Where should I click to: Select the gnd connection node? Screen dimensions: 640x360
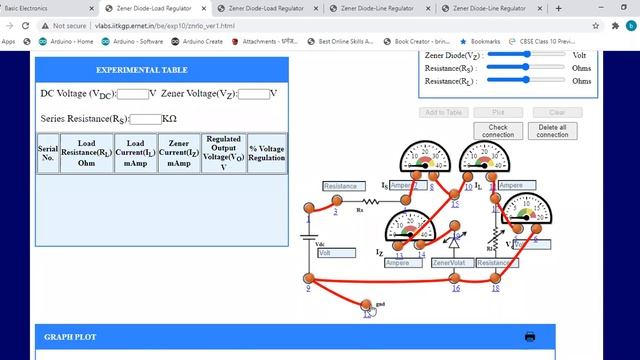tap(366, 304)
